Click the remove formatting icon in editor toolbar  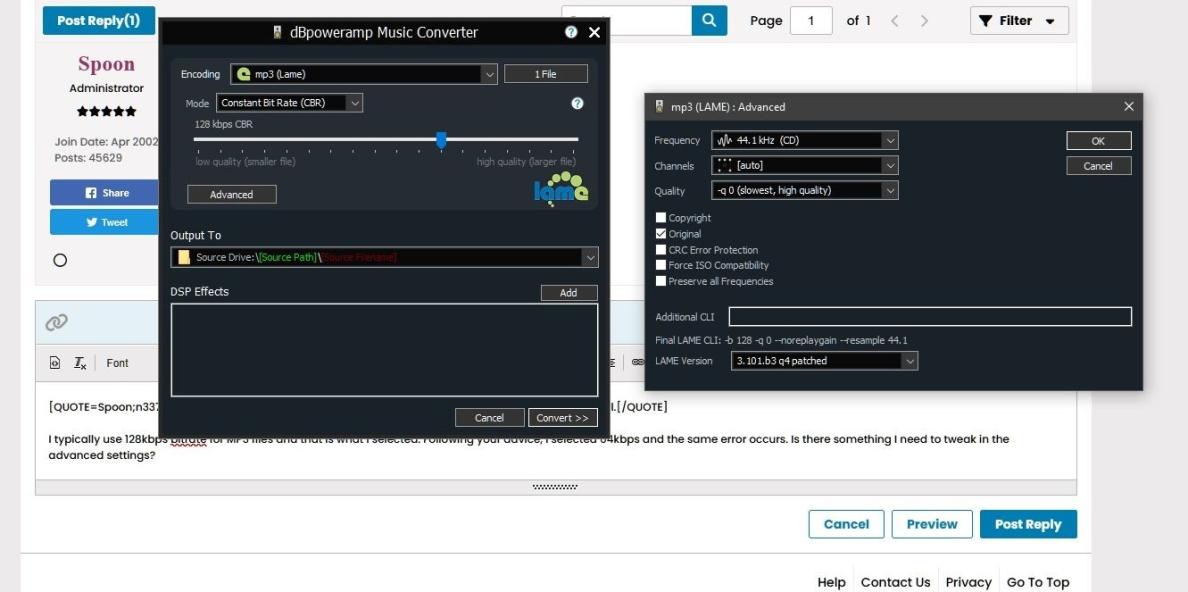point(80,363)
